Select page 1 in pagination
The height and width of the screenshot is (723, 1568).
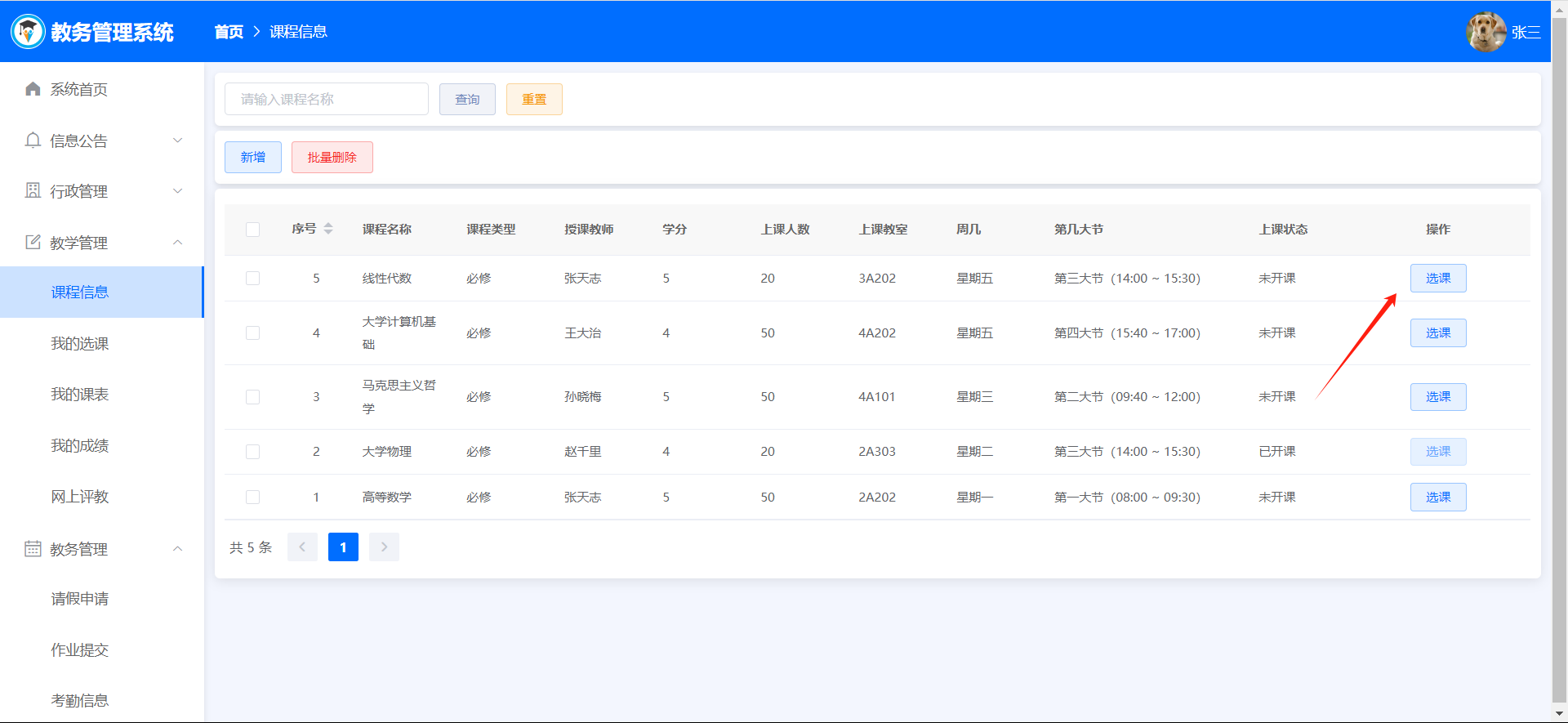pos(343,547)
